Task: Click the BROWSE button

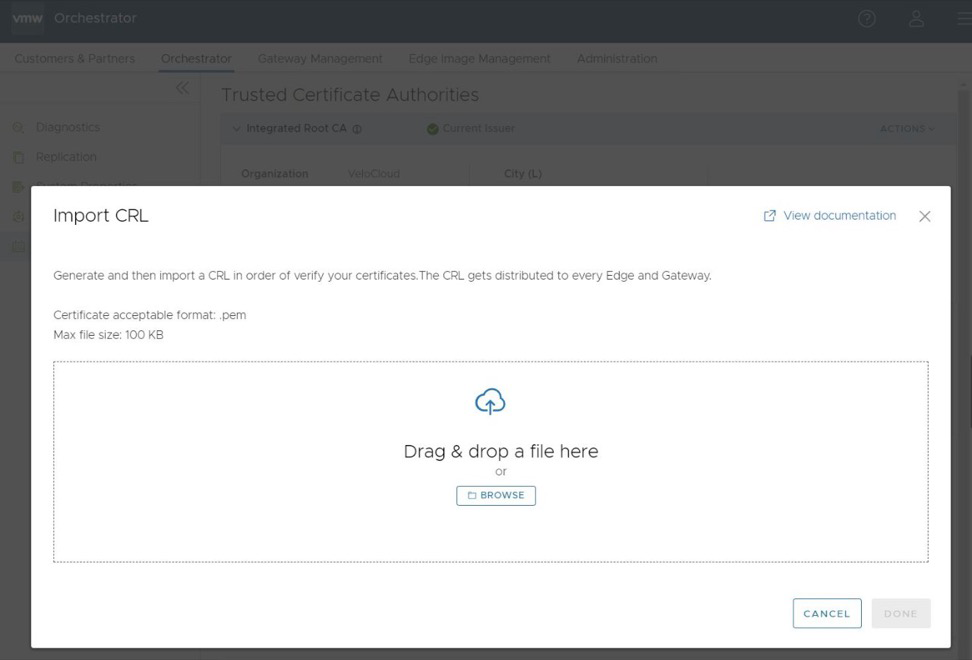Action: click(x=496, y=495)
